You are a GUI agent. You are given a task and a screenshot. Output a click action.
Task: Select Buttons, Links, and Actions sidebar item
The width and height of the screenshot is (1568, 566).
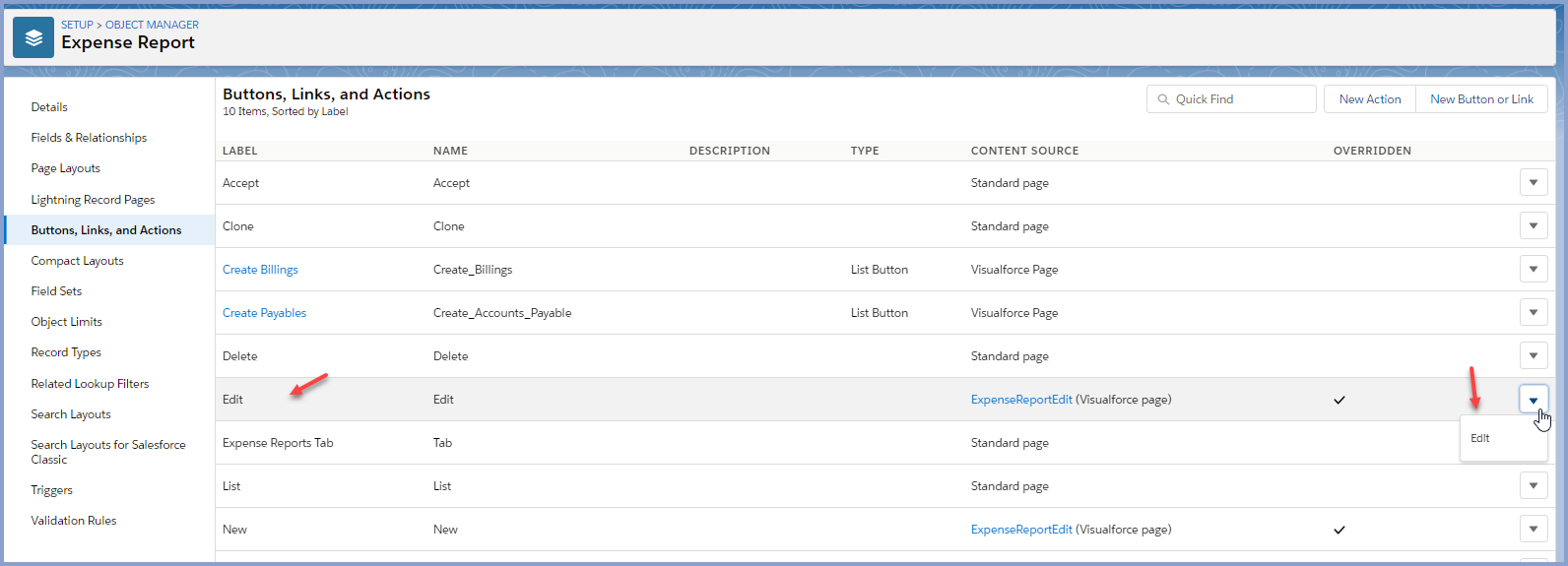tap(106, 230)
